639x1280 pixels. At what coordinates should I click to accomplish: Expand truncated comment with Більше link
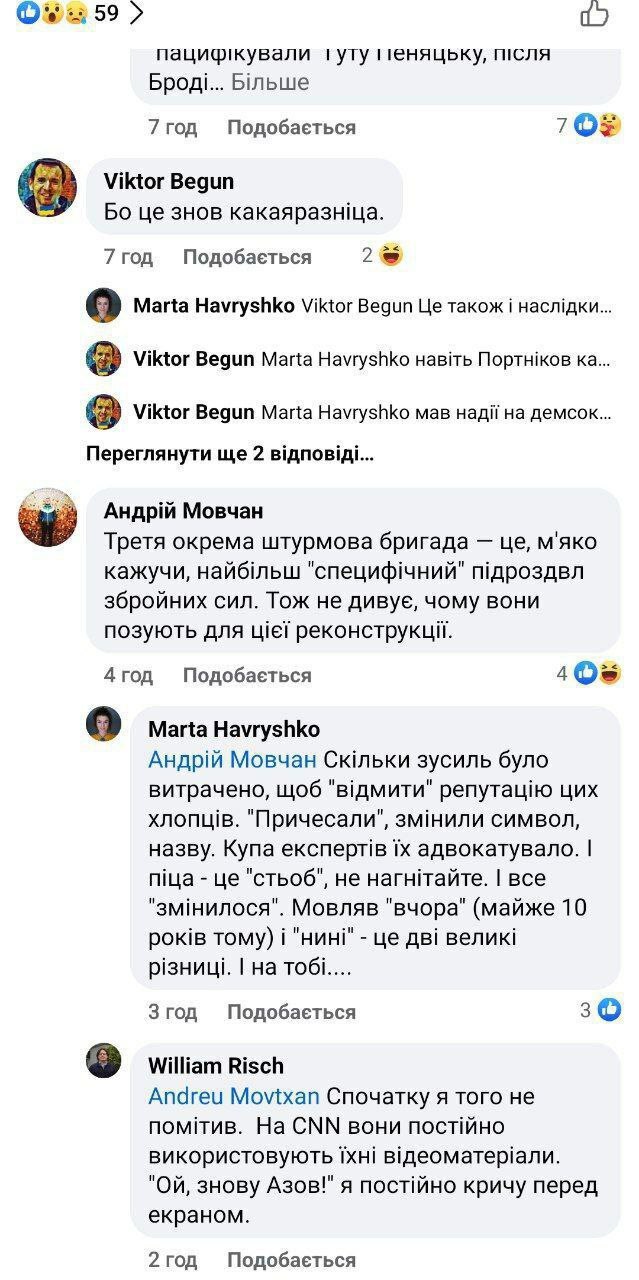(x=270, y=82)
